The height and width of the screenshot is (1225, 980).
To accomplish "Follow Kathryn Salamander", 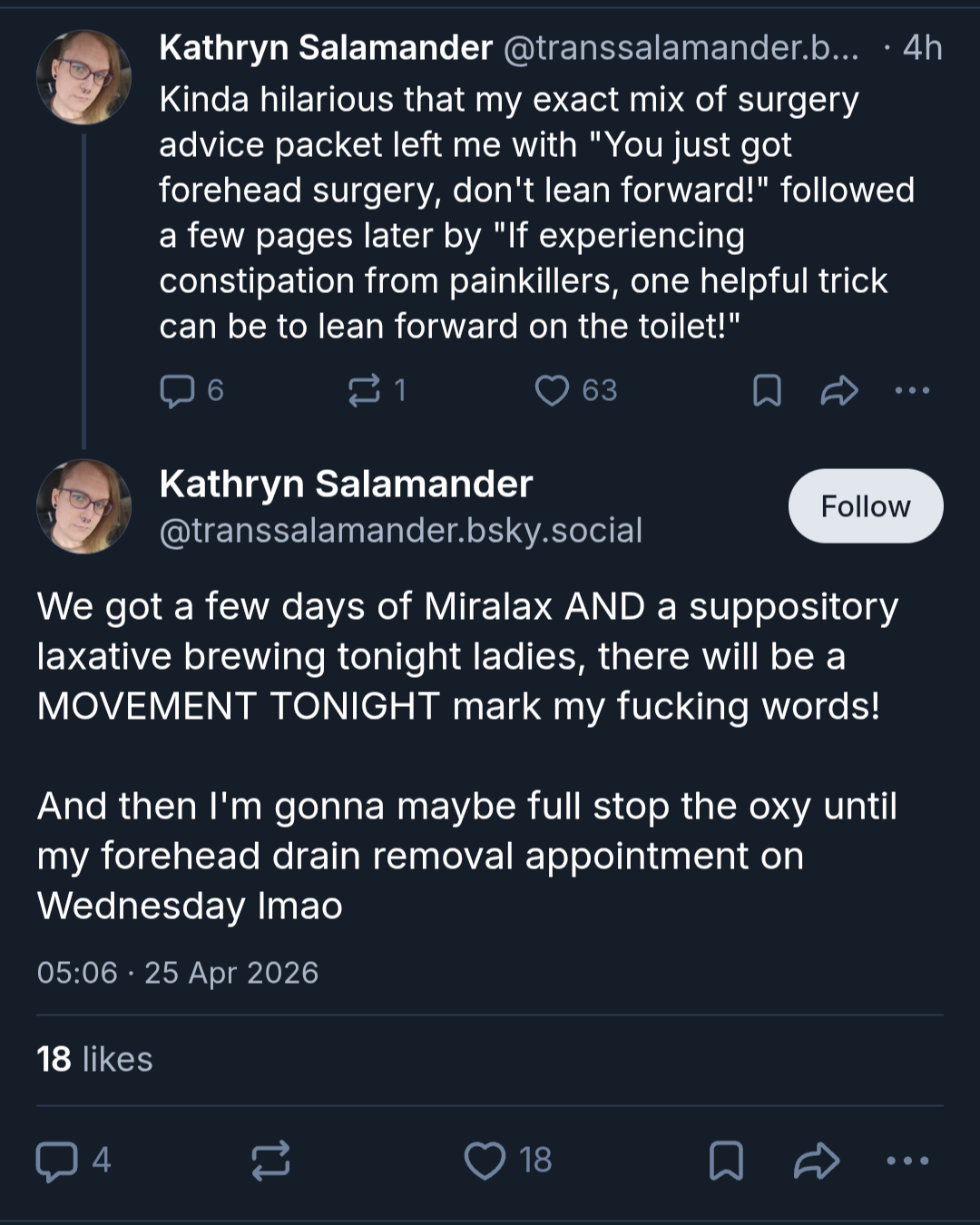I will pos(866,506).
